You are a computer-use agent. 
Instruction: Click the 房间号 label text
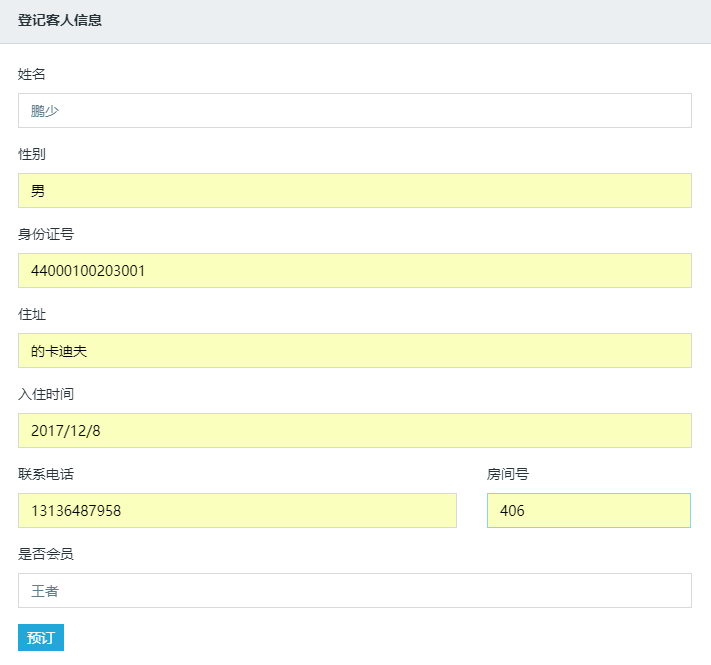point(508,474)
